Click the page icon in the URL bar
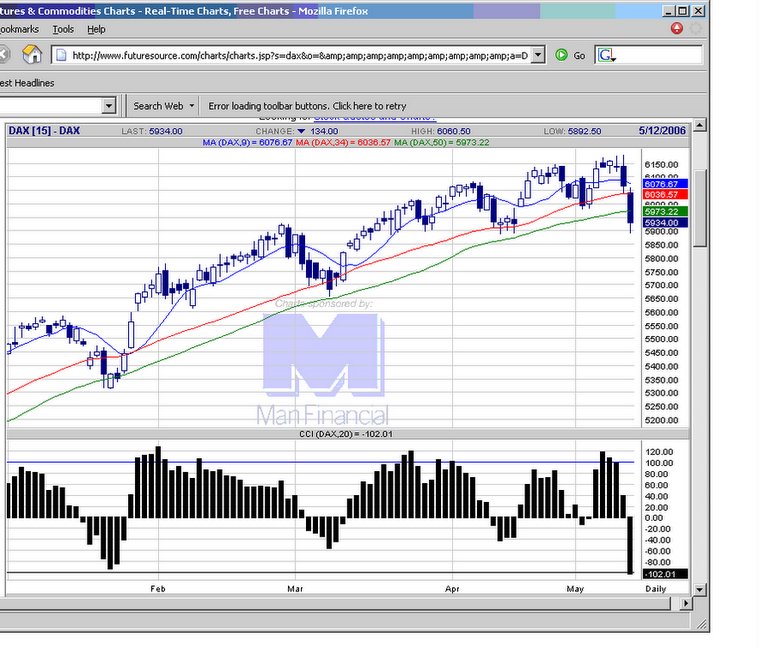Viewport: 759px width, 649px height. pos(61,55)
